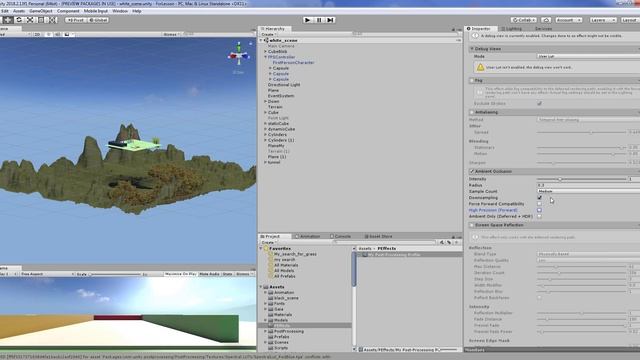
Task: Select the combined Transform tool
Action: point(53,20)
